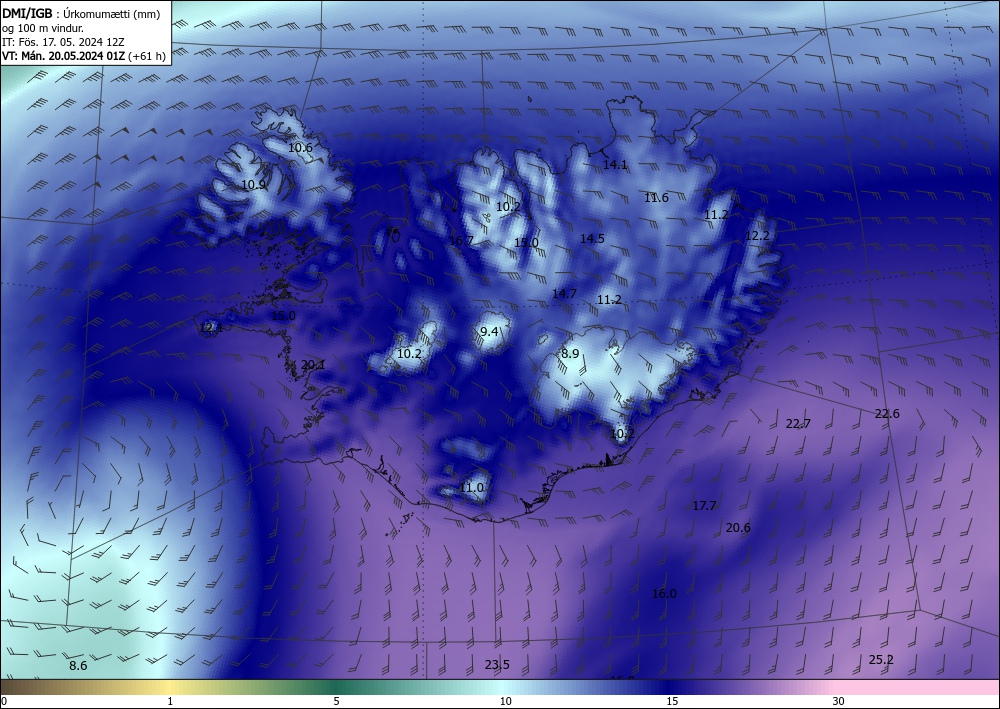This screenshot has width=1000, height=709.
Task: Select the 22.6 map value
Action: (x=887, y=414)
